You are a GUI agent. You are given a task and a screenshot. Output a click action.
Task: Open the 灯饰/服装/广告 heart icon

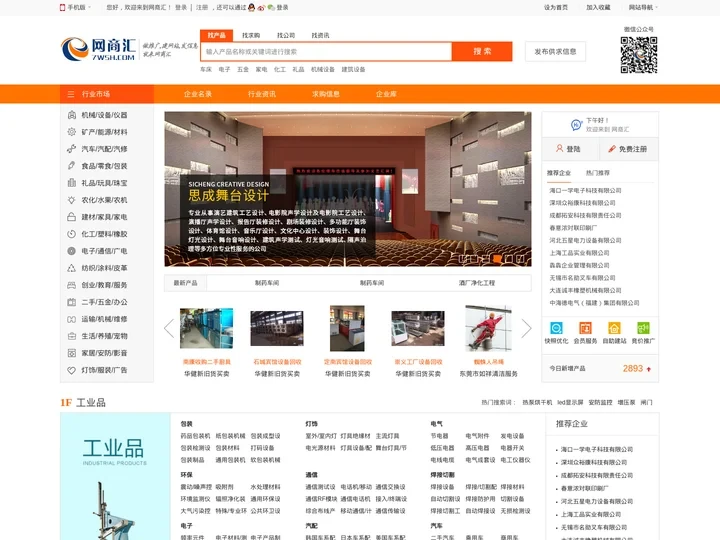coord(72,370)
